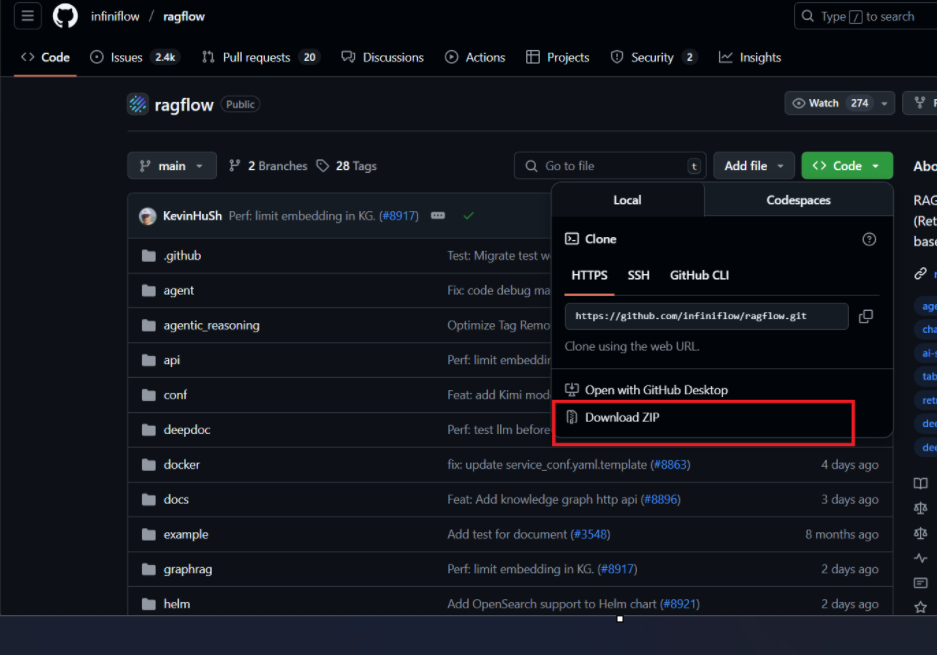Toggle the green Code dropdown button
937x655 pixels.
point(847,166)
